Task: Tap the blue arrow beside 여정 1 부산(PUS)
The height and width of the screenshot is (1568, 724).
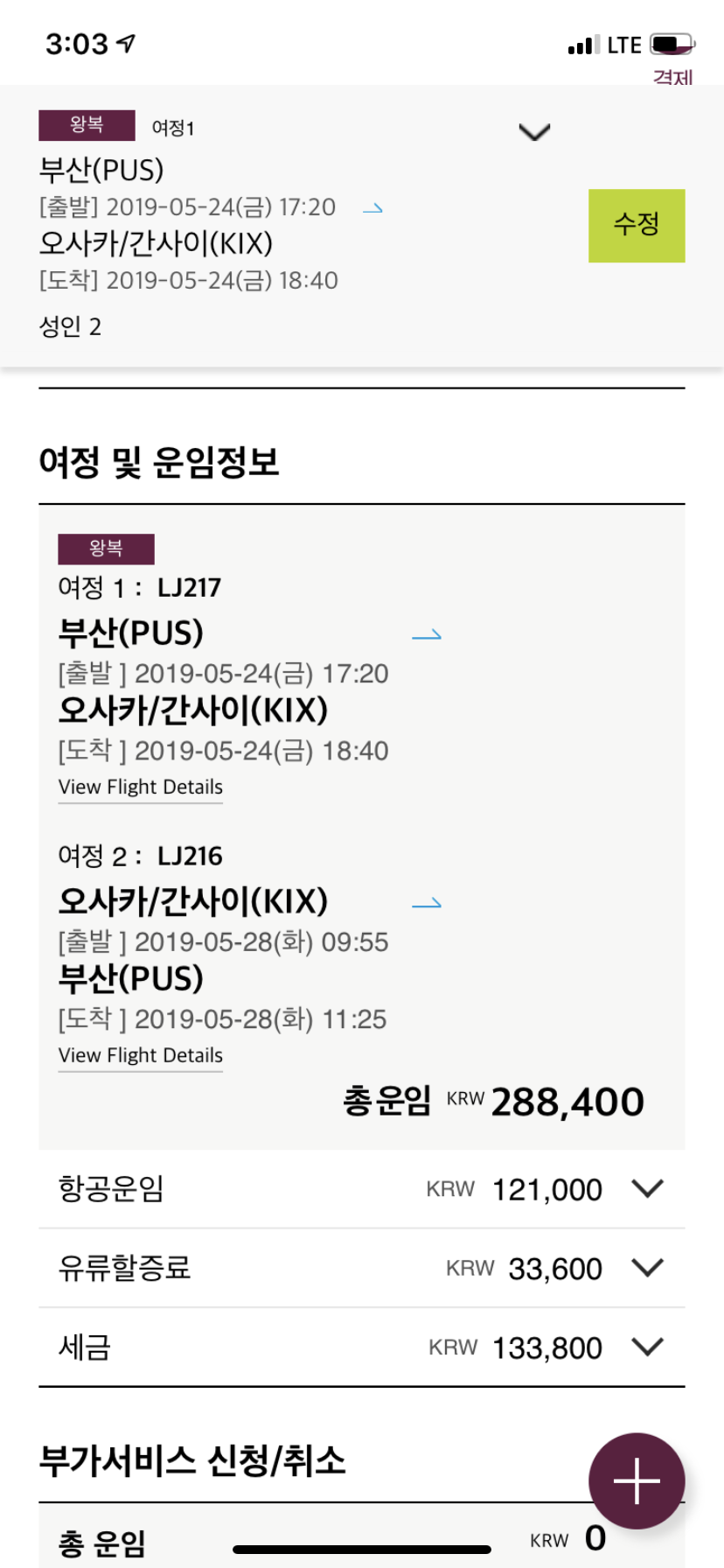Action: [427, 634]
